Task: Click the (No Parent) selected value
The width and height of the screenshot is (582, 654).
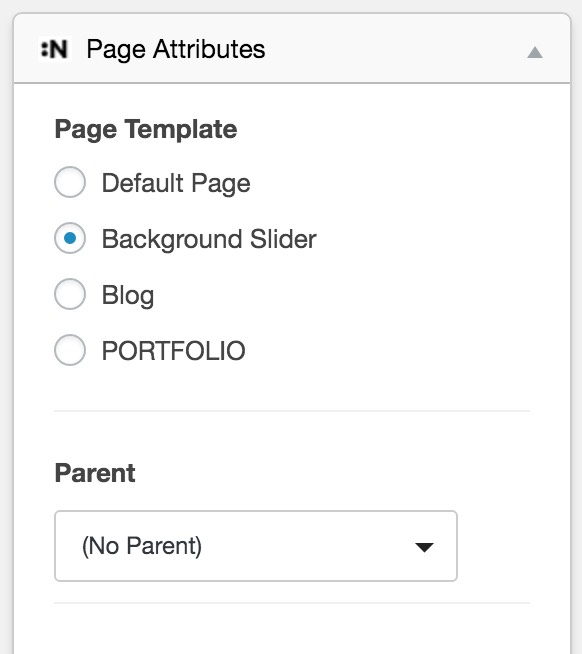Action: [x=142, y=546]
